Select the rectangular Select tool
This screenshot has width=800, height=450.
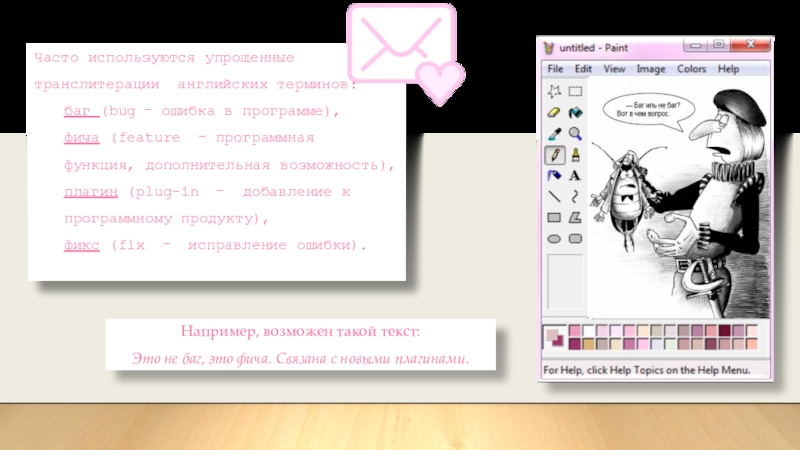tap(575, 91)
